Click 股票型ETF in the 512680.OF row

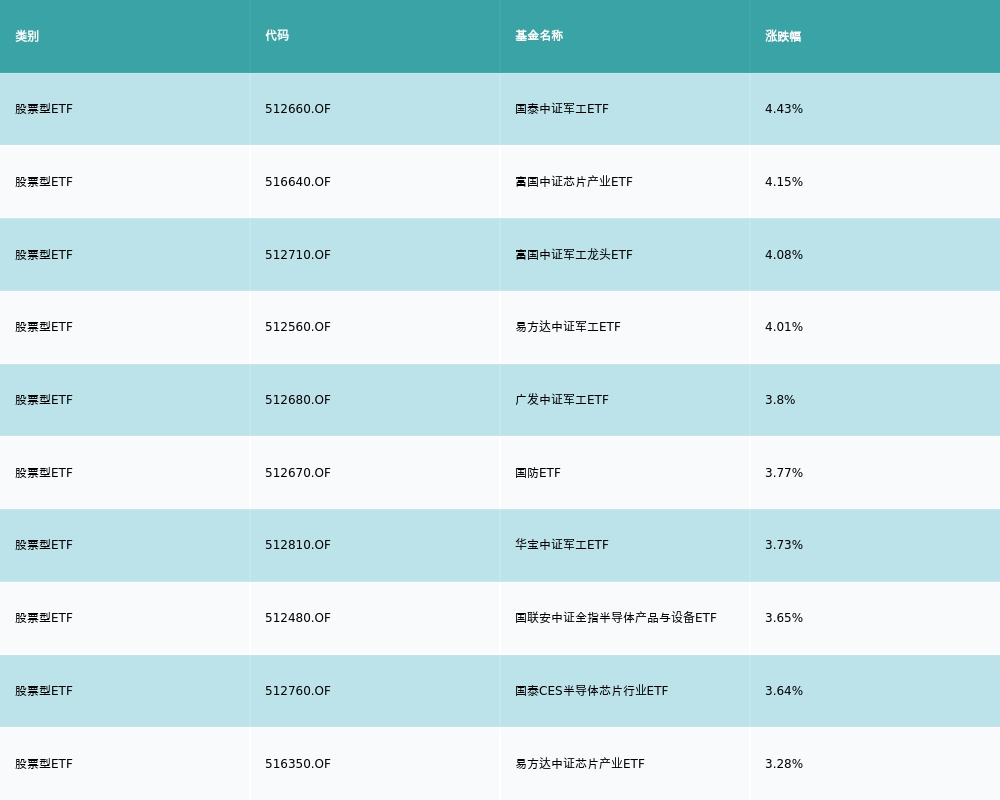click(x=44, y=400)
